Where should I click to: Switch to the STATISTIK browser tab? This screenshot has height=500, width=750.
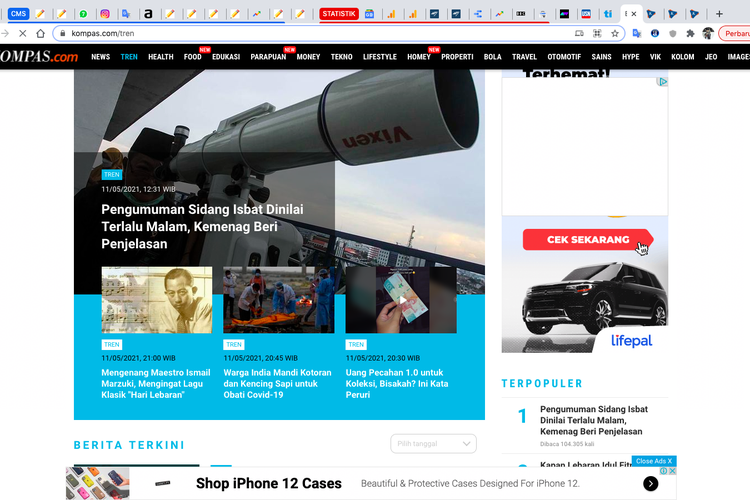click(x=338, y=14)
